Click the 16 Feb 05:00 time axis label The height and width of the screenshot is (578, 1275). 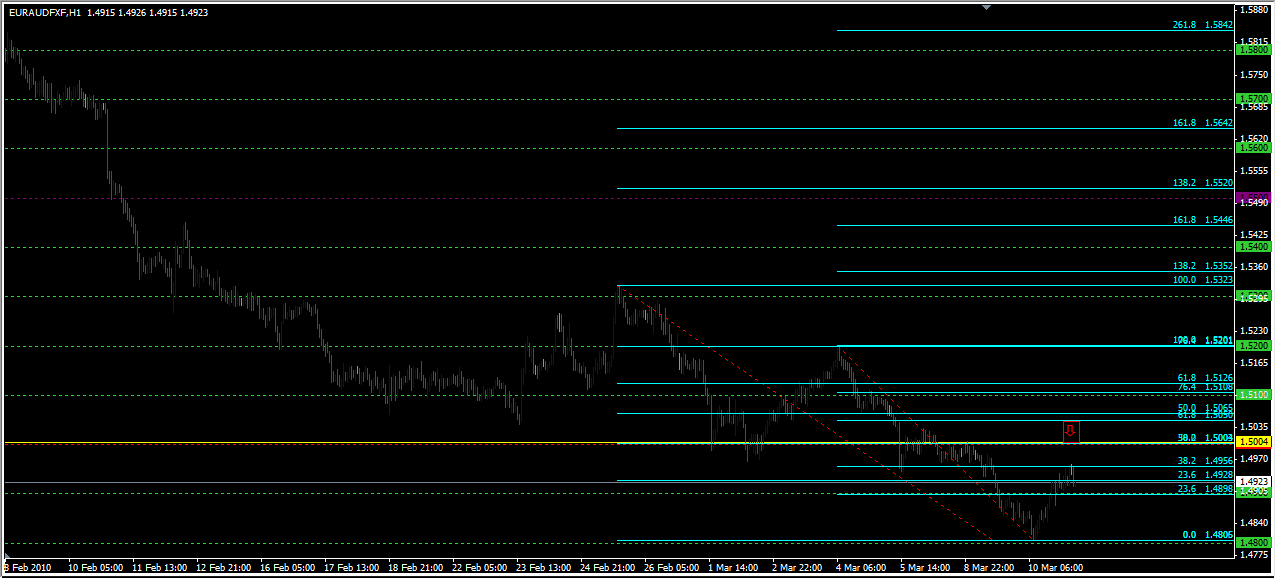click(287, 568)
